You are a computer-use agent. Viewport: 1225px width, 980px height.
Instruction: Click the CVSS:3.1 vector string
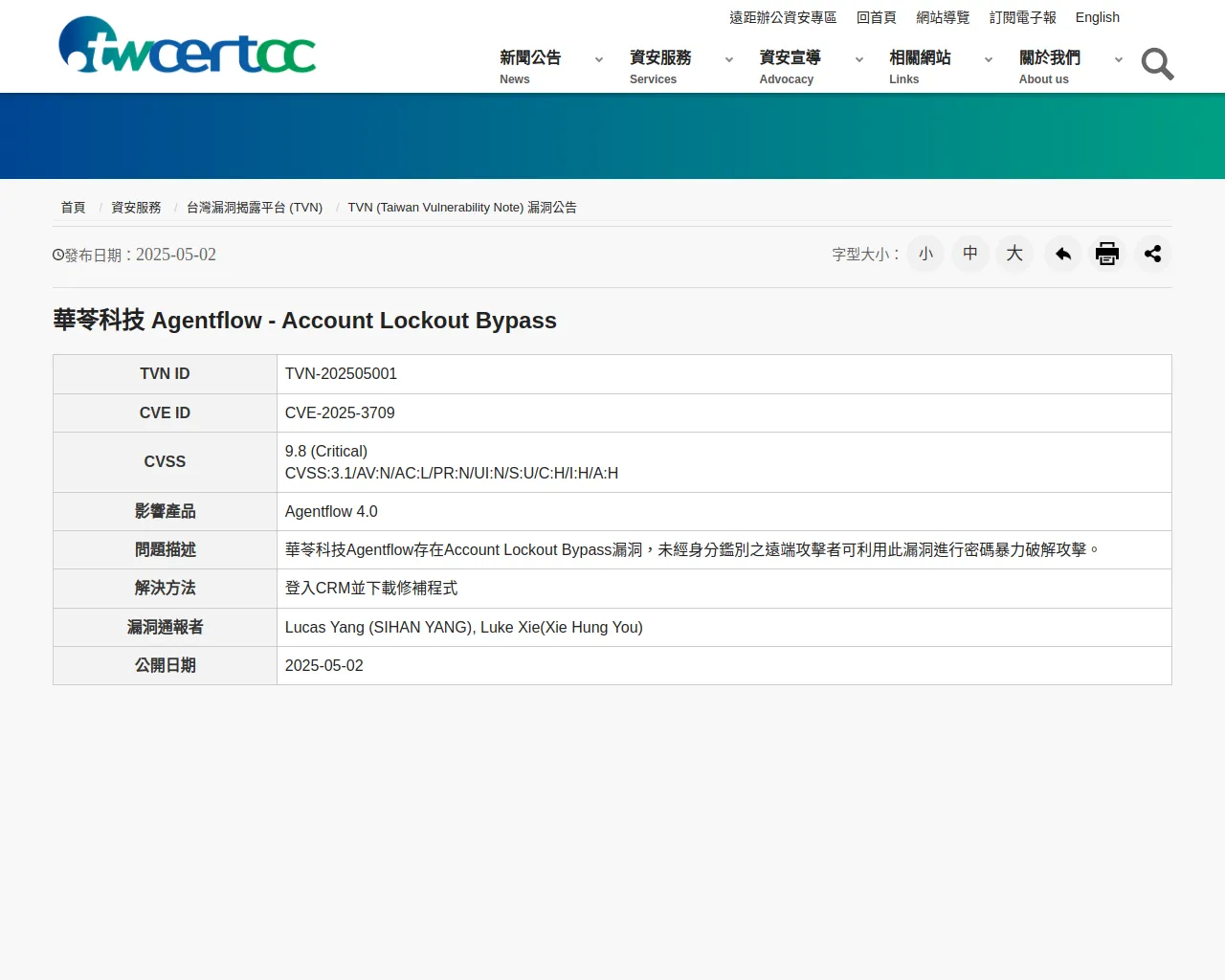pyautogui.click(x=452, y=474)
